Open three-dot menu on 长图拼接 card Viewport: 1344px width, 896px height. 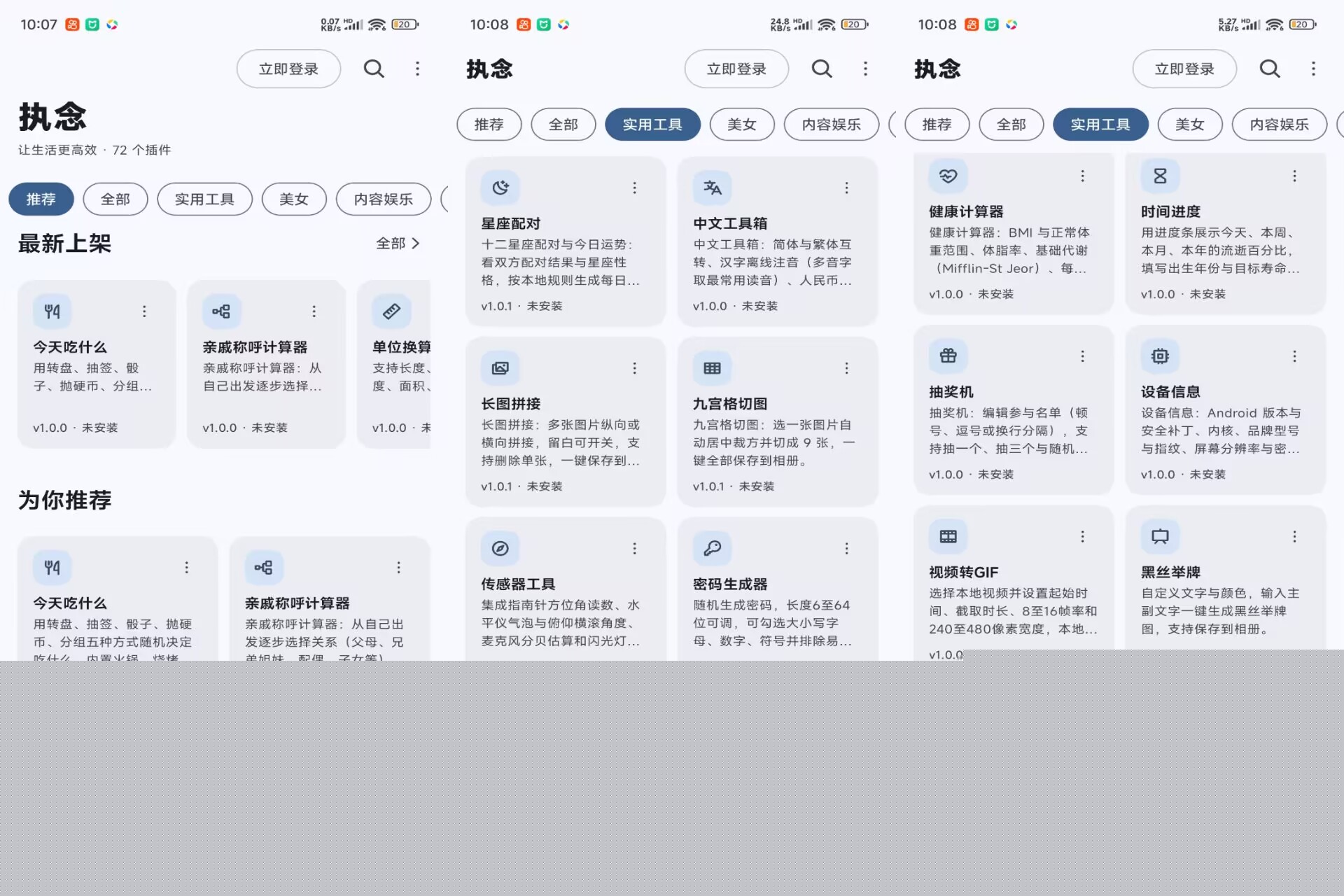click(634, 368)
